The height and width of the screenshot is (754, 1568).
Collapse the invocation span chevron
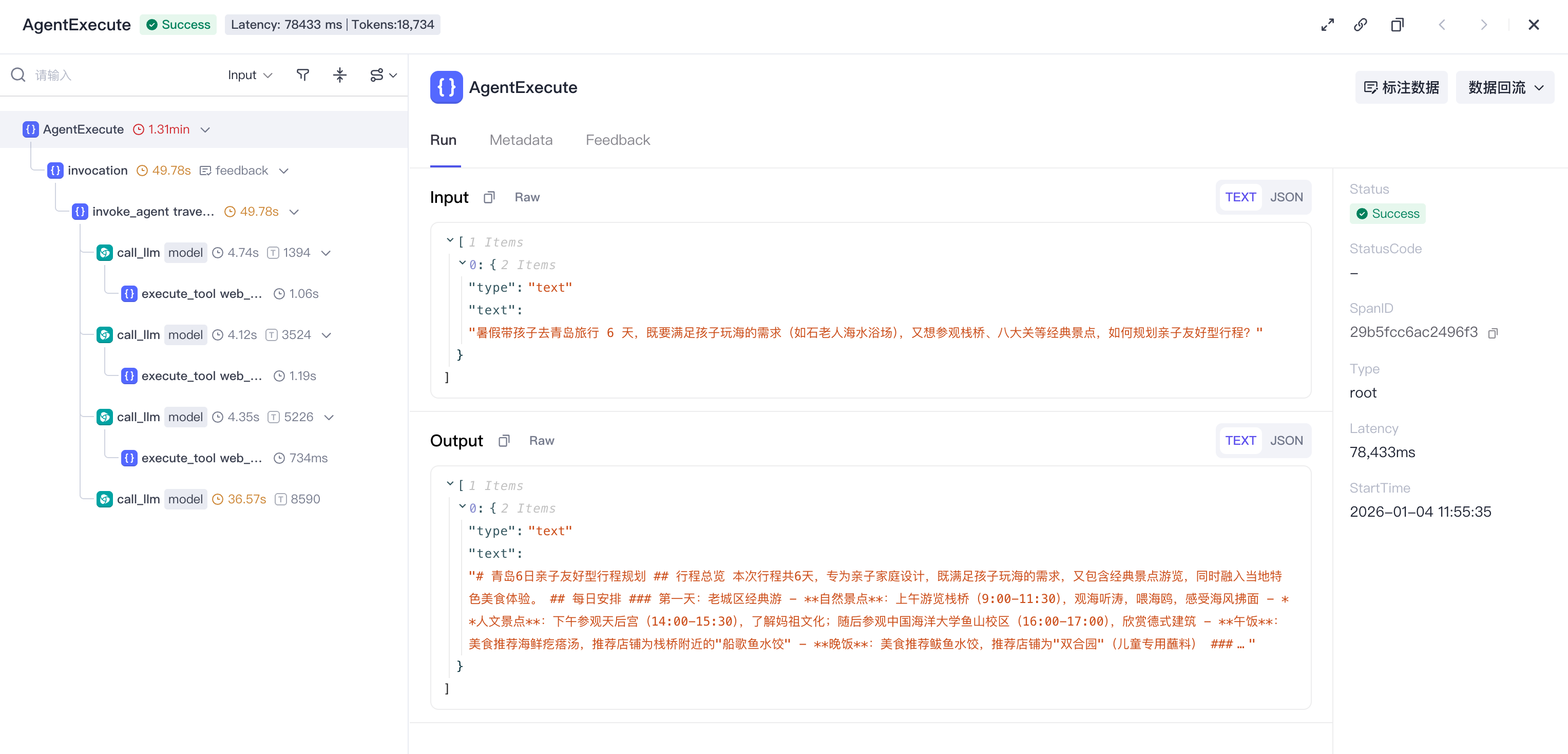[283, 171]
